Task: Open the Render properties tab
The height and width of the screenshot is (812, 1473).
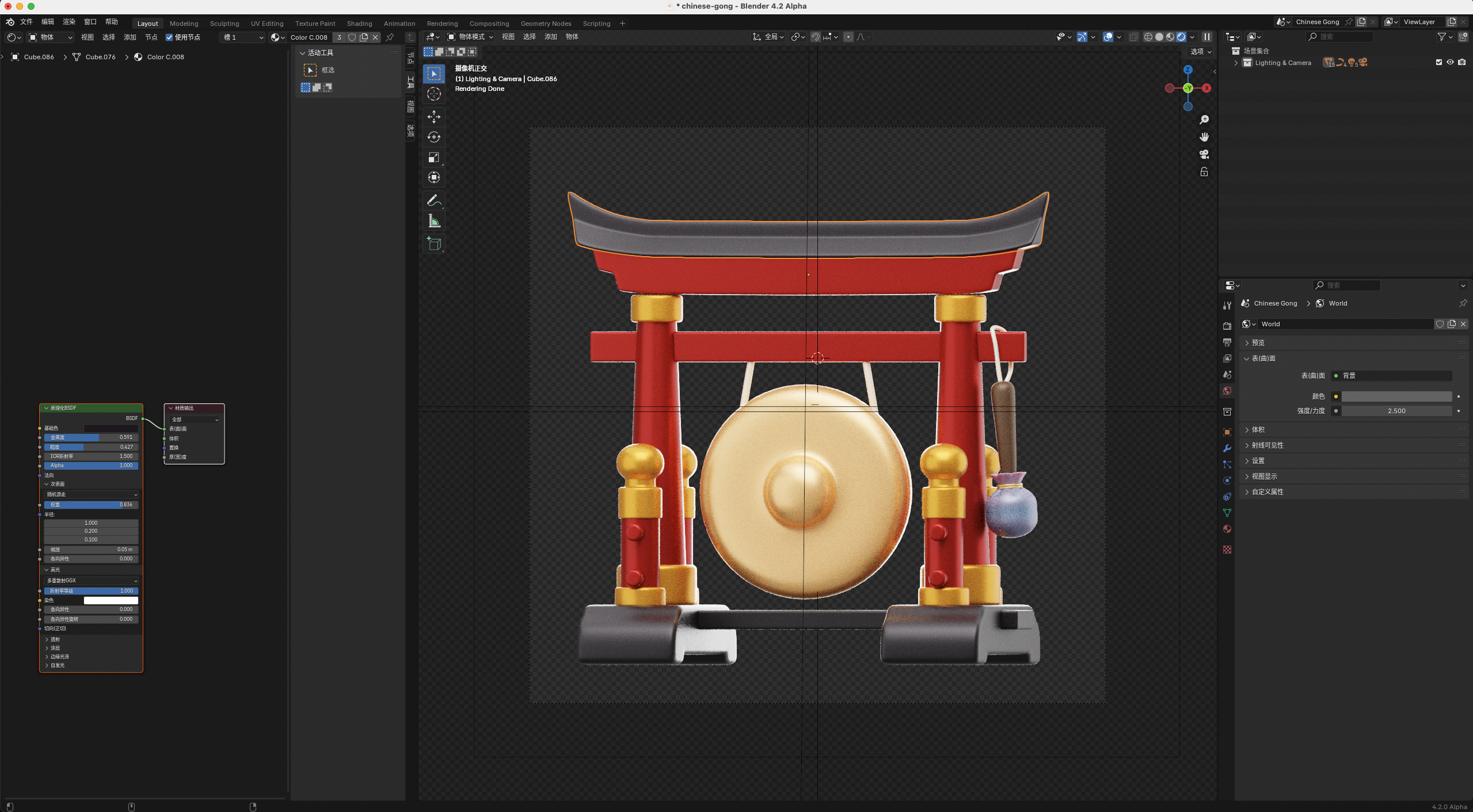Action: [1227, 326]
